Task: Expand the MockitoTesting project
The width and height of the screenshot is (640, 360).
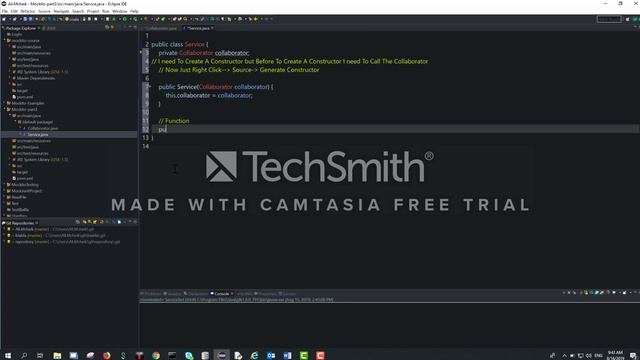Action: tap(4, 184)
